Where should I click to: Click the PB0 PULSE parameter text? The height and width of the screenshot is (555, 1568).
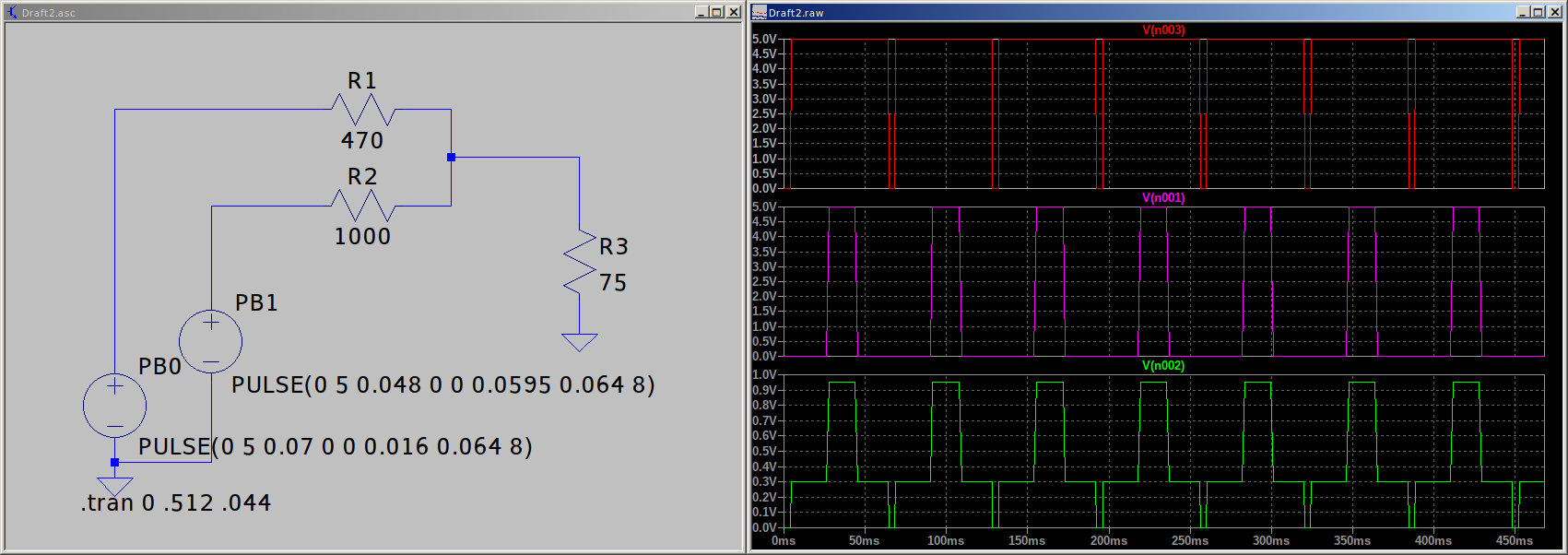click(335, 447)
